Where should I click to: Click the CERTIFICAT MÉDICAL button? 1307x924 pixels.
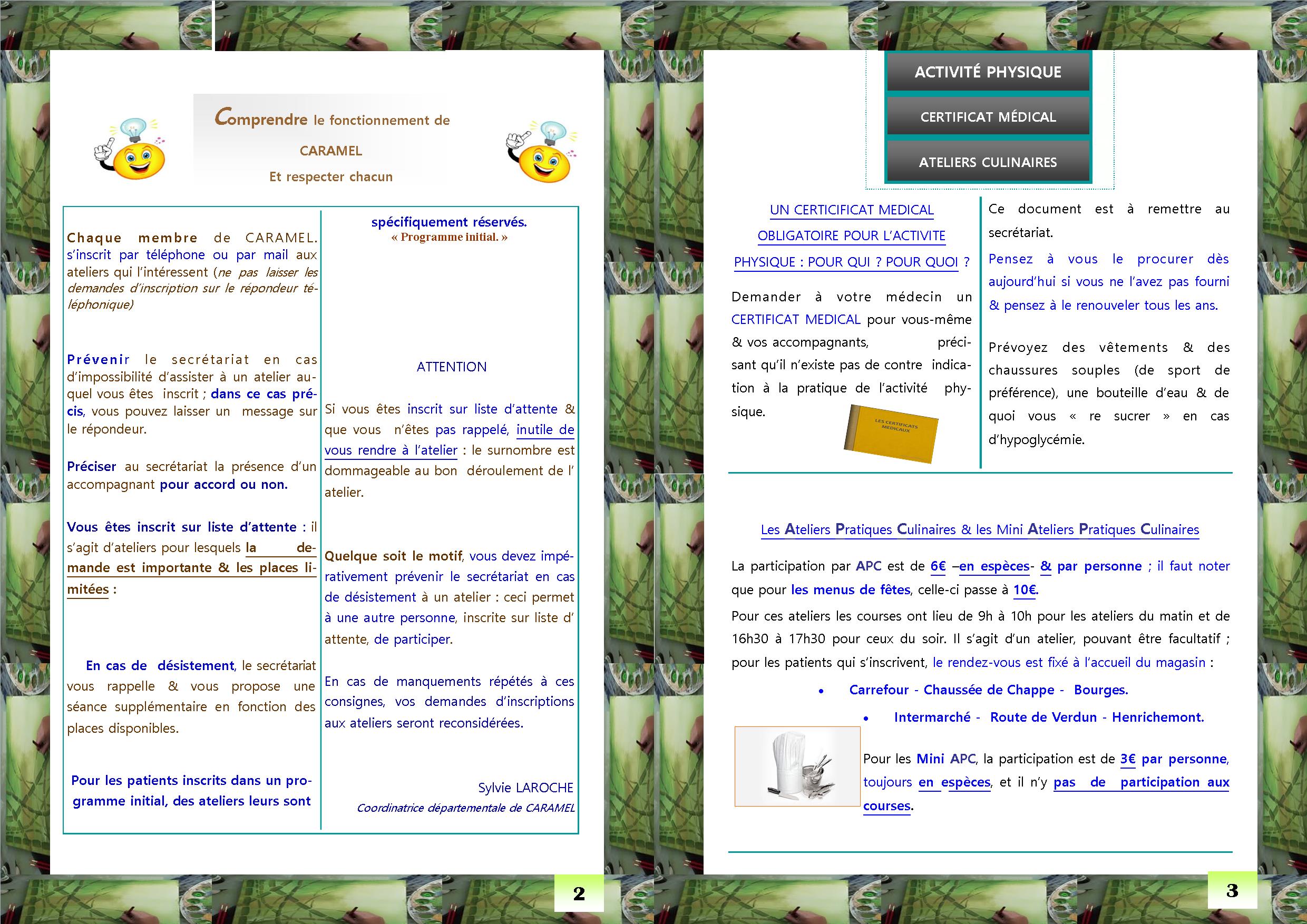(988, 116)
